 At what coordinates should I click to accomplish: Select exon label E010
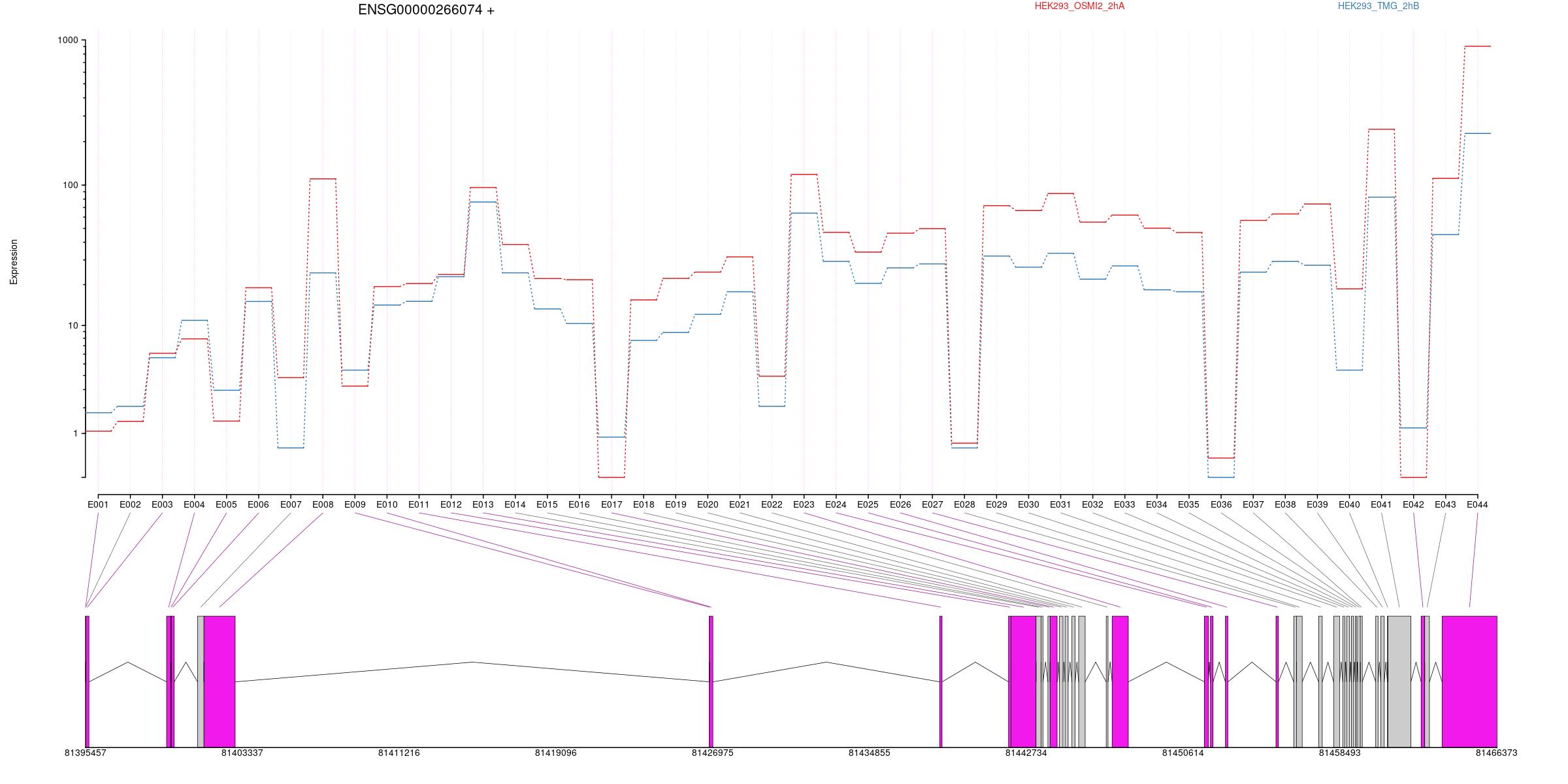point(387,504)
